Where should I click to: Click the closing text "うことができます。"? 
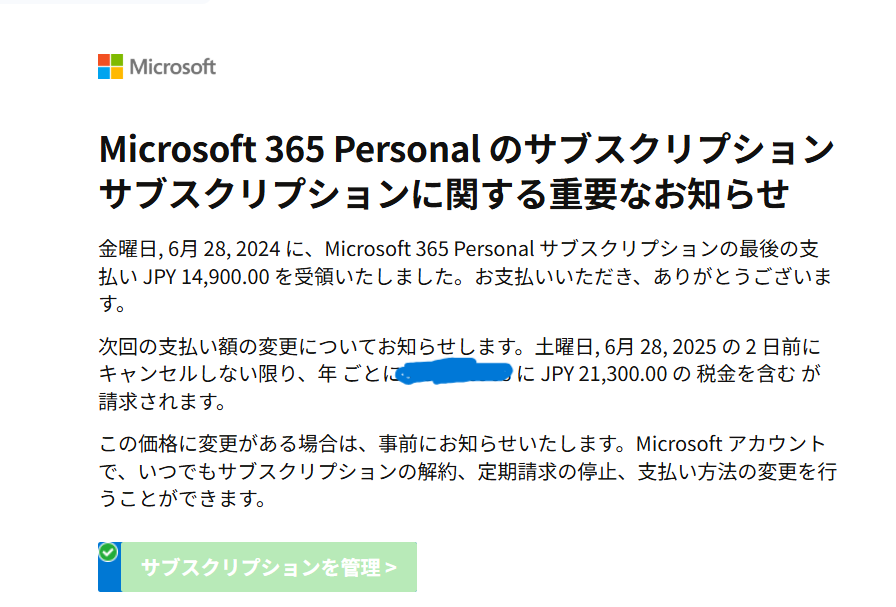(182, 498)
